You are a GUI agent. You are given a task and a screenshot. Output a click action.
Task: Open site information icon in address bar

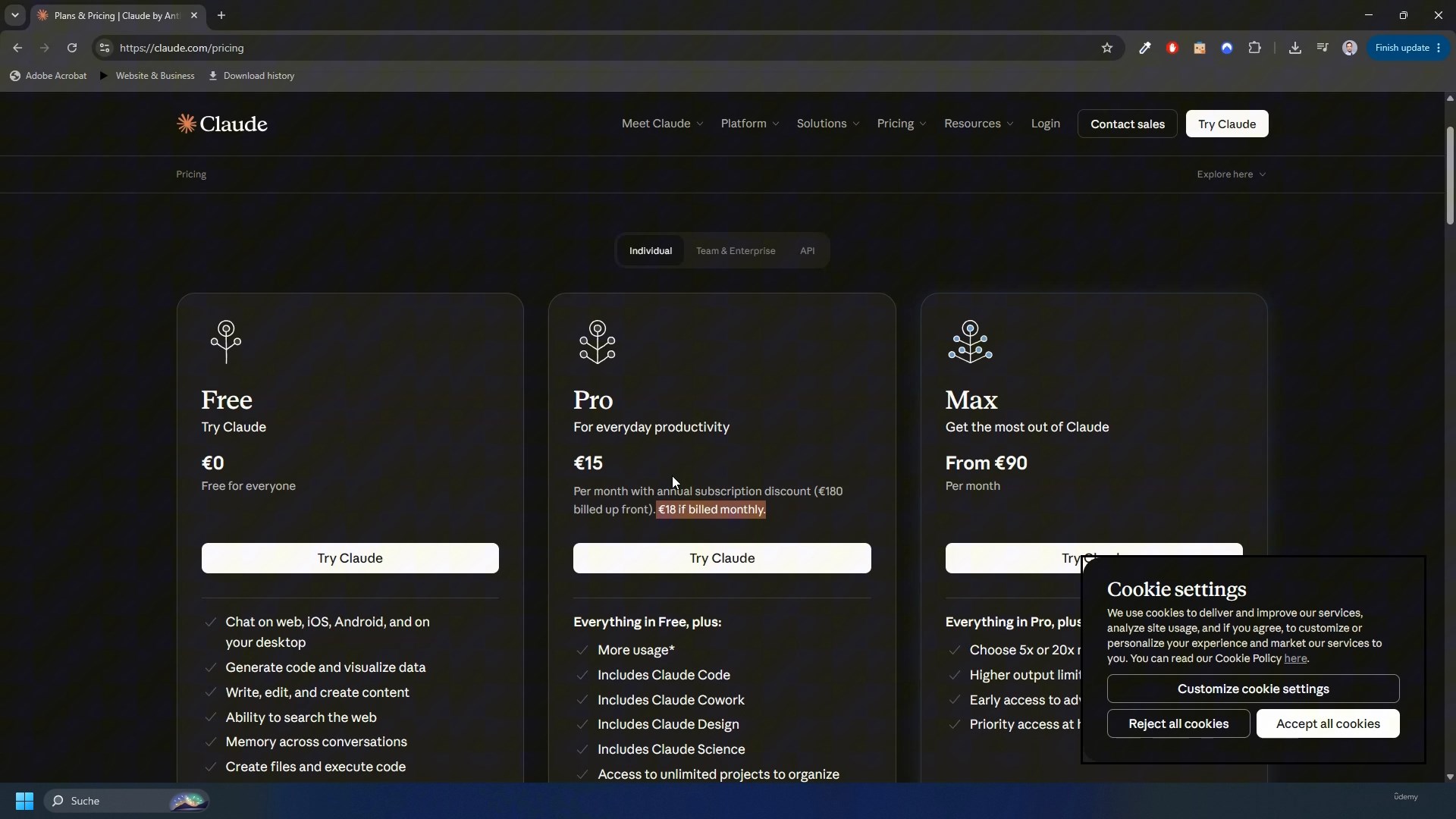pos(105,48)
